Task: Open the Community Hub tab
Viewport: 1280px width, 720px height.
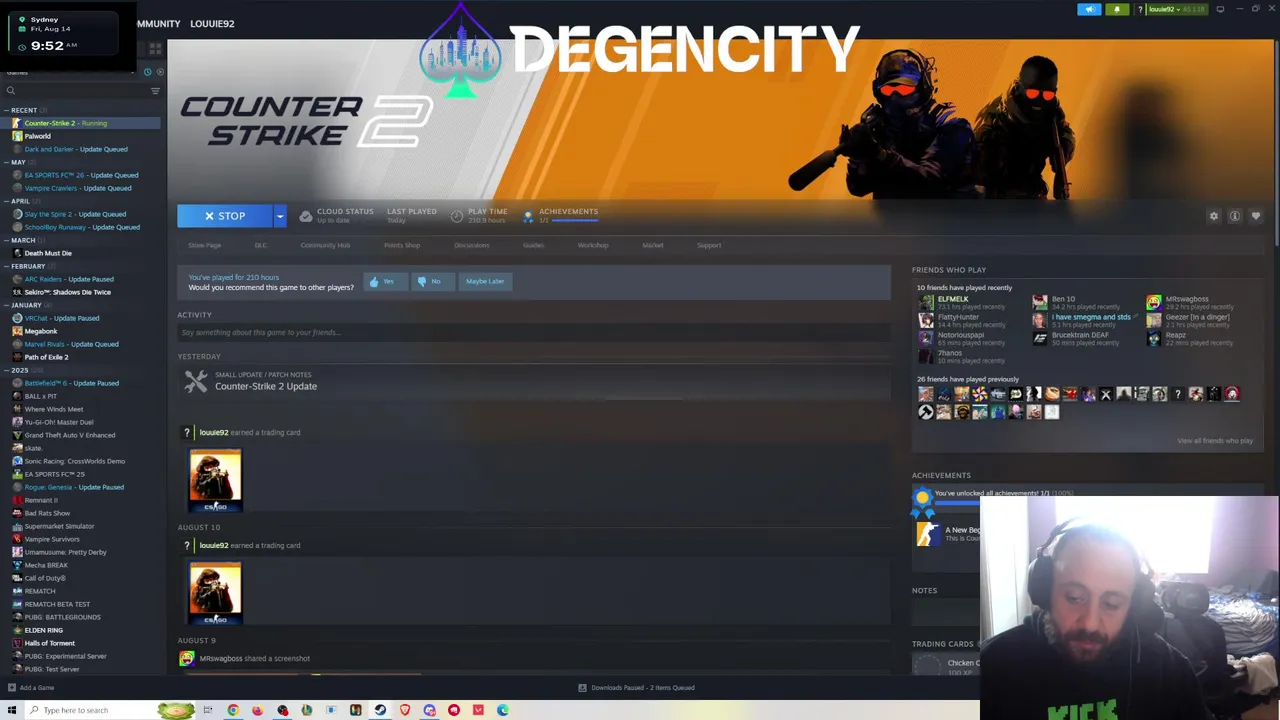Action: (325, 245)
